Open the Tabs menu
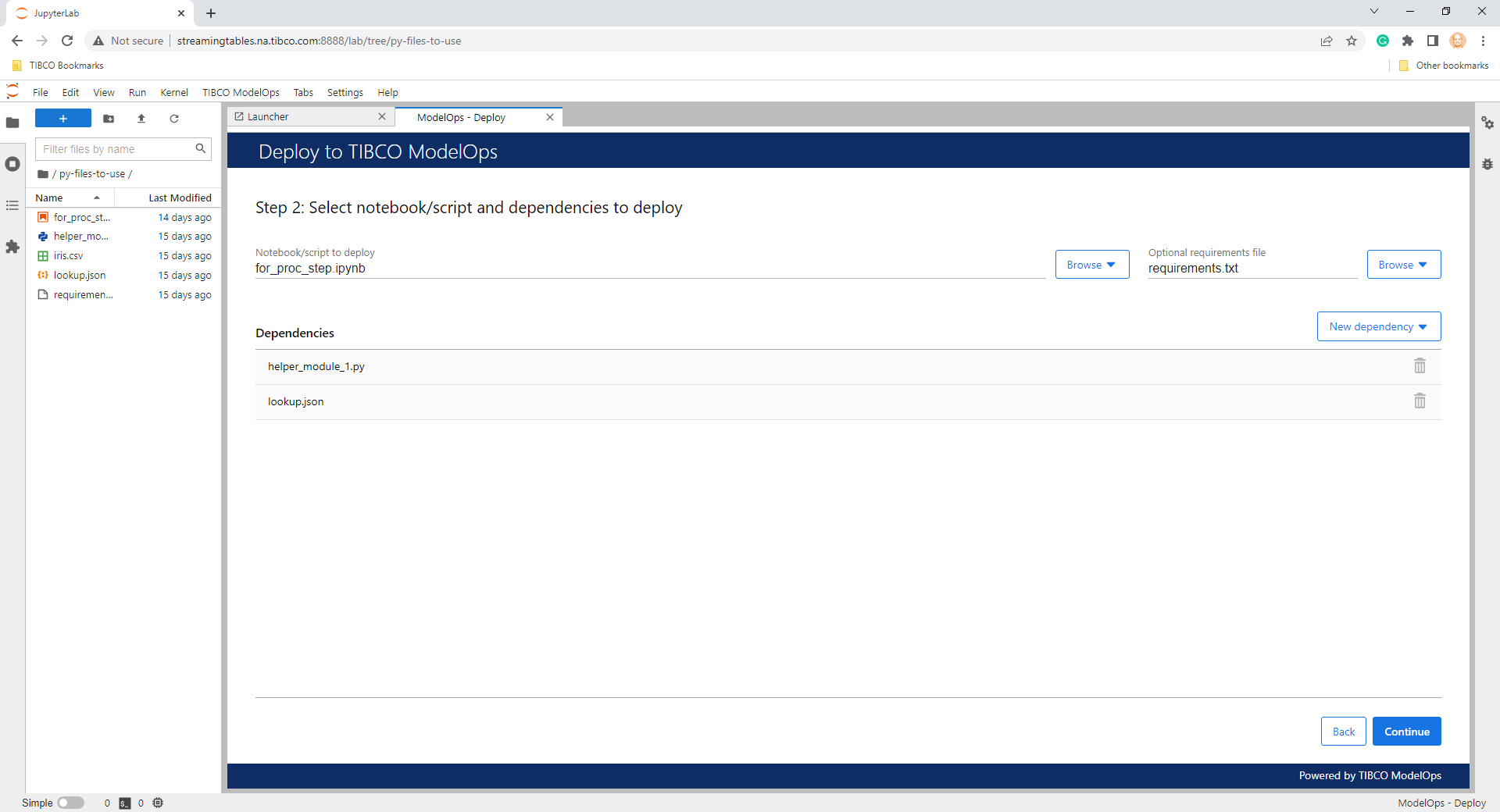Viewport: 1500px width, 812px height. [303, 92]
